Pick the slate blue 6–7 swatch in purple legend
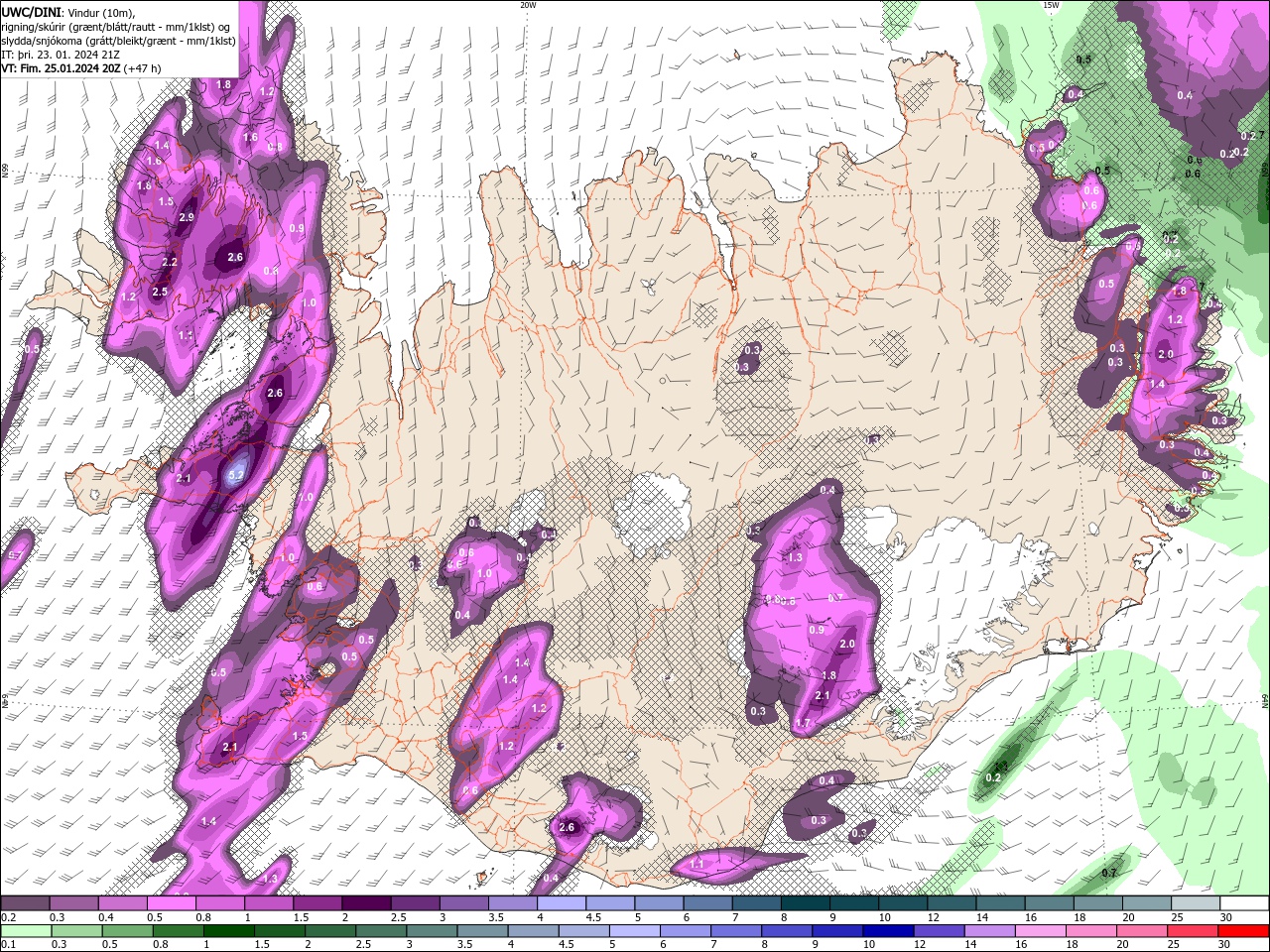Image resolution: width=1270 pixels, height=952 pixels. (706, 903)
